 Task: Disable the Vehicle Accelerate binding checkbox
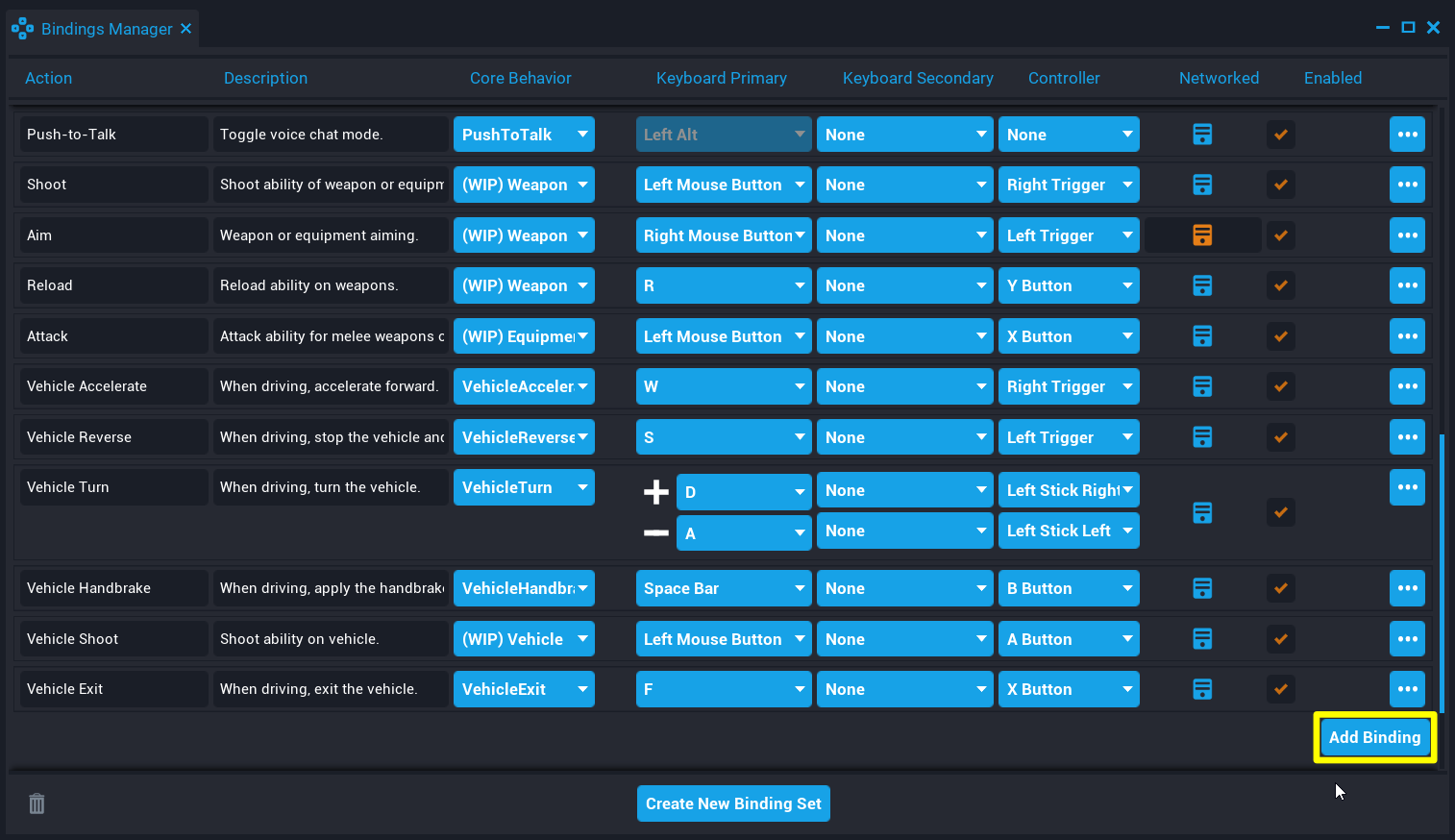[x=1280, y=386]
